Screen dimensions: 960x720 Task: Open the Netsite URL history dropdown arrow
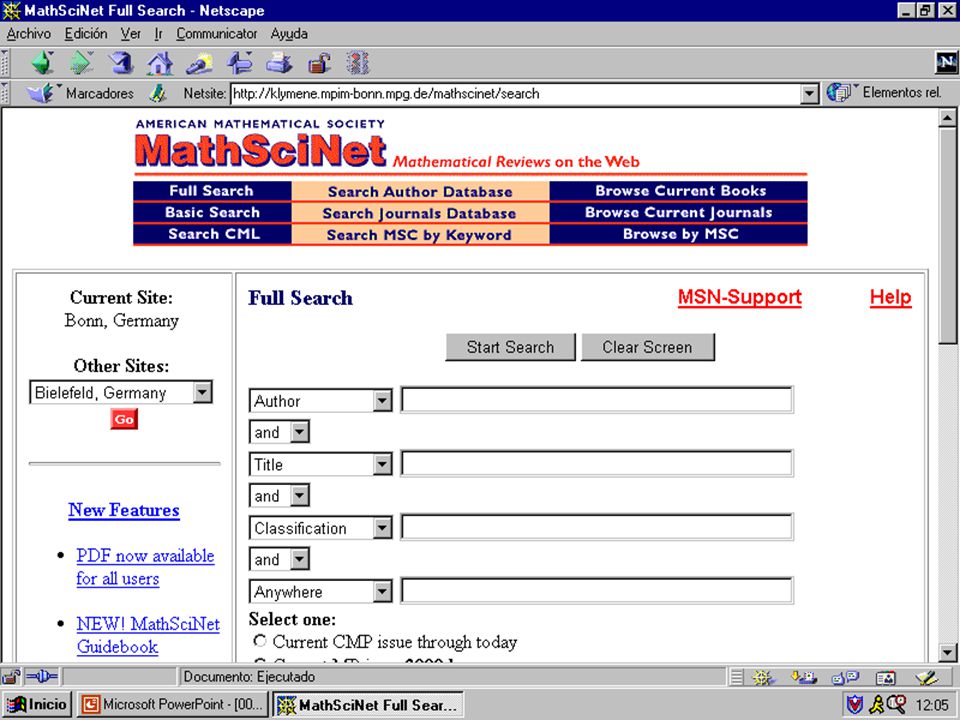coord(809,94)
